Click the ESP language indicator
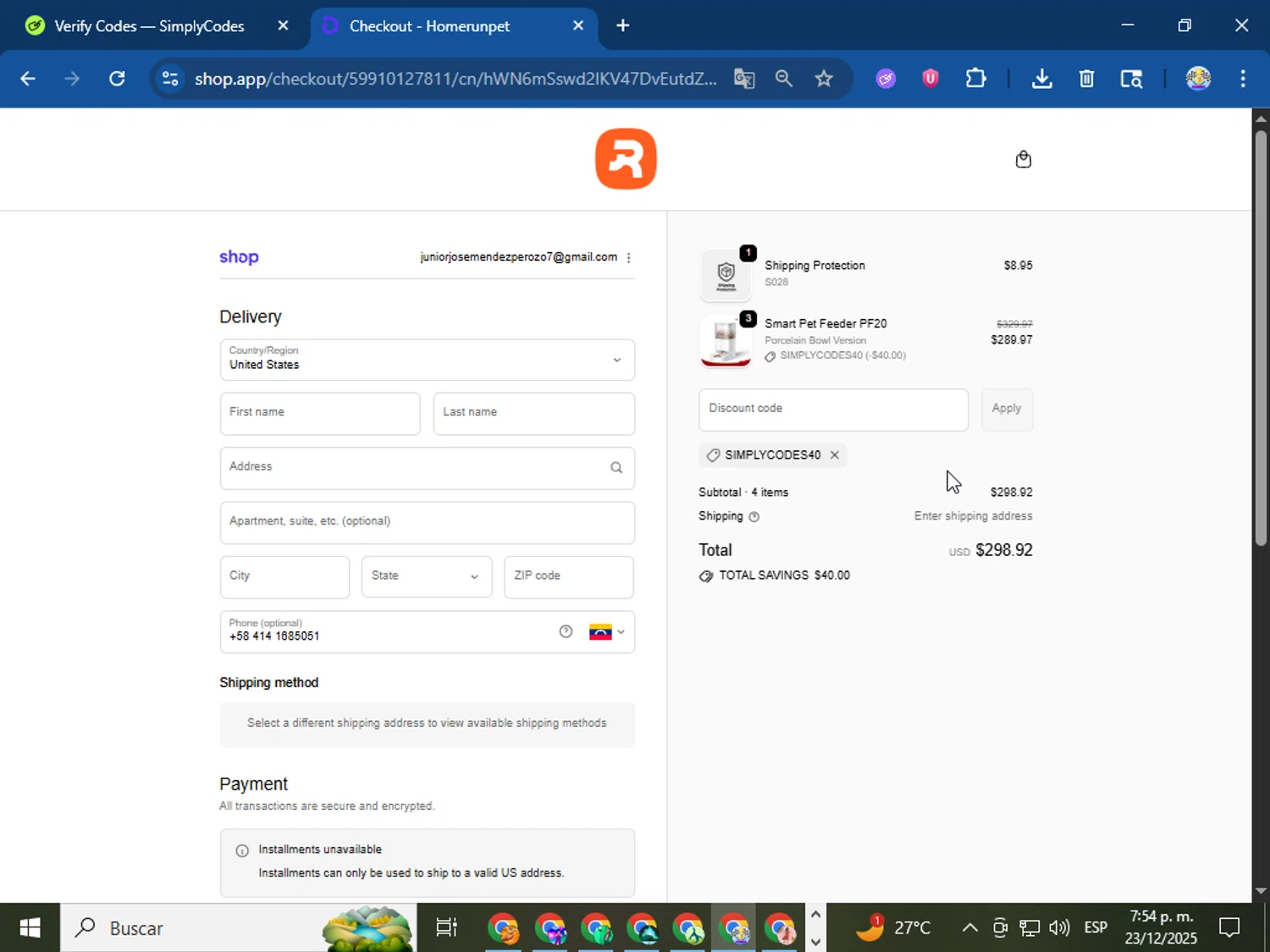This screenshot has width=1270, height=952. click(x=1096, y=928)
